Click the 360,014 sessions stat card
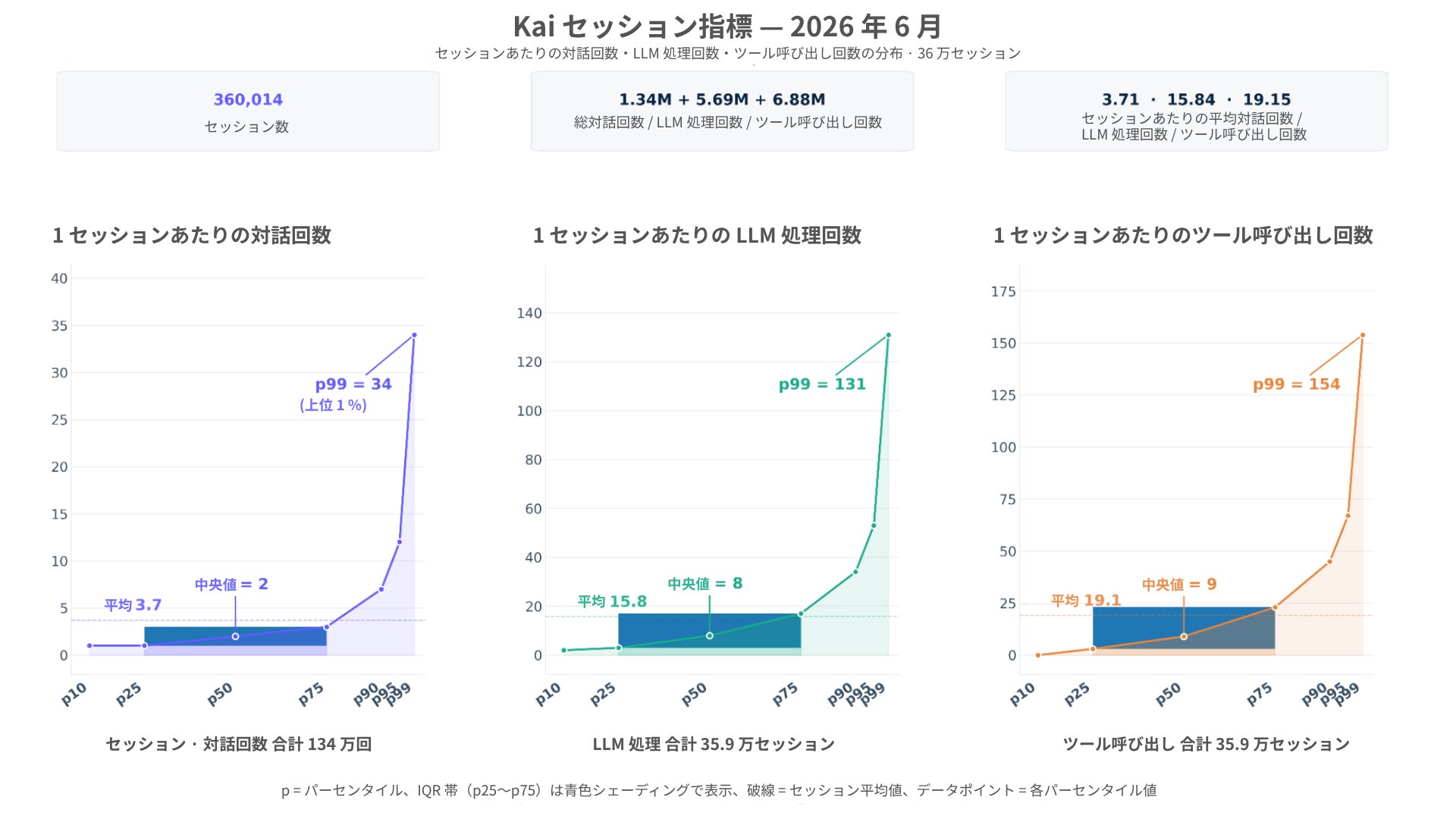Screen dimensions: 1456x819 [248, 111]
